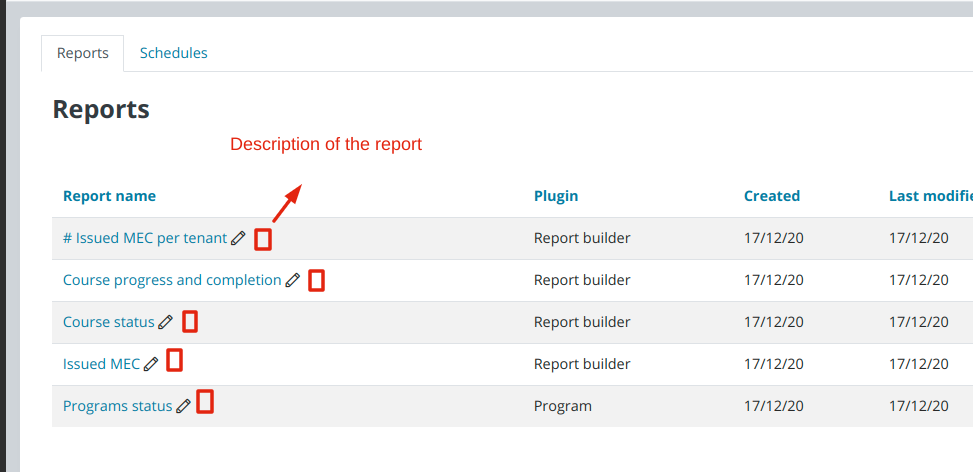Sort reports by Plugin column header
The height and width of the screenshot is (472, 973).
[556, 196]
